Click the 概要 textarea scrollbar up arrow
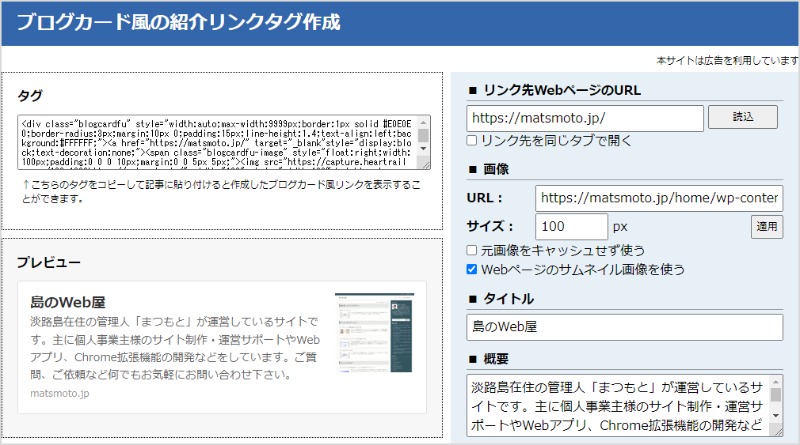Viewport: 800px width, 445px height. 777,384
